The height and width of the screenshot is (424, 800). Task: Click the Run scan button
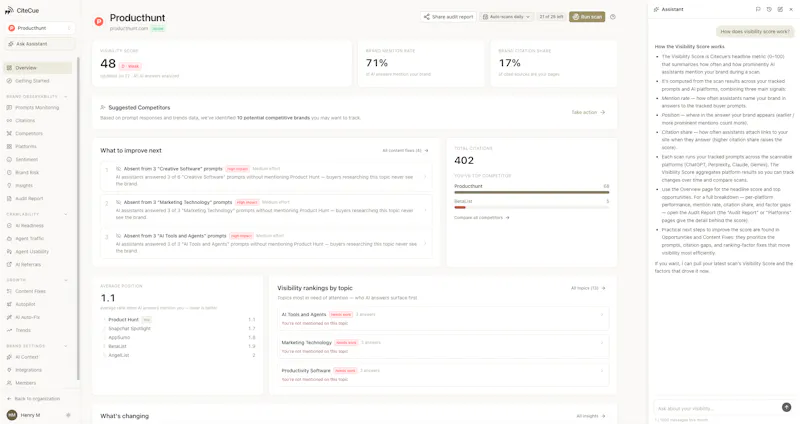(x=587, y=17)
